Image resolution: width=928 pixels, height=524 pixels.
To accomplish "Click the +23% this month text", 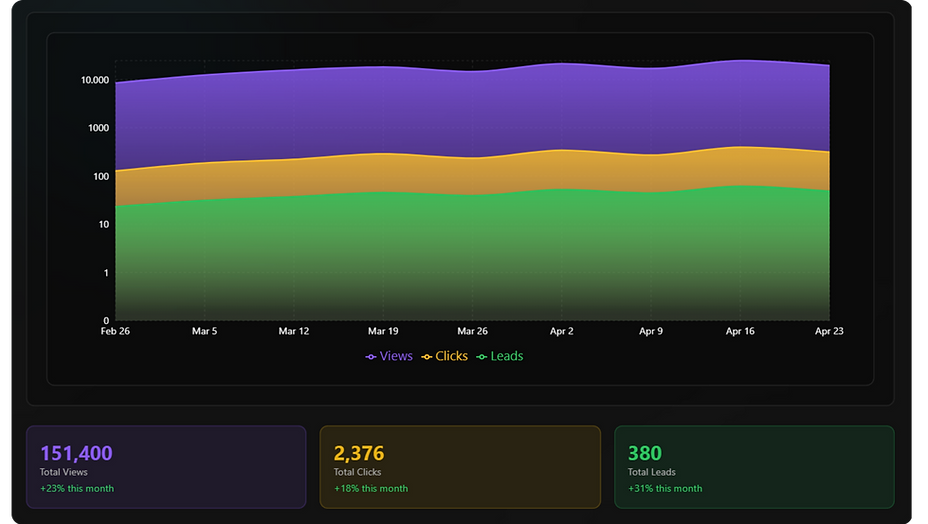I will click(x=77, y=488).
